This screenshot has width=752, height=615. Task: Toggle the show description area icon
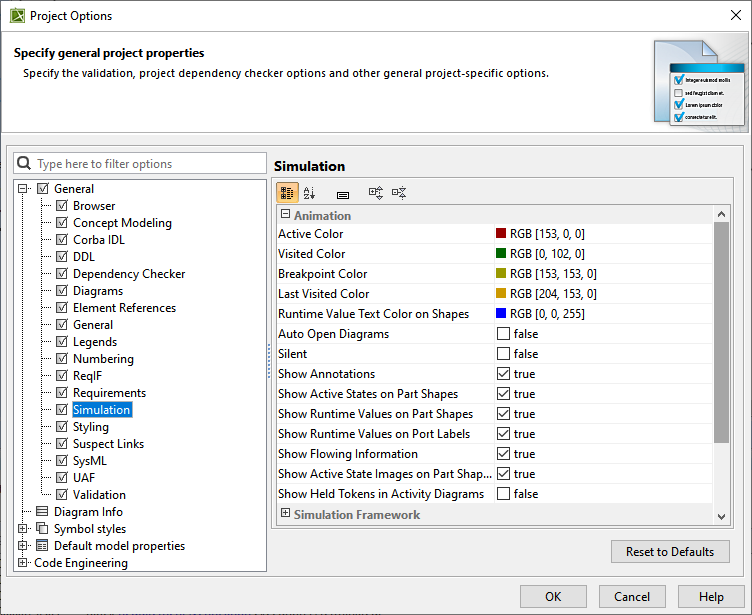[x=342, y=194]
